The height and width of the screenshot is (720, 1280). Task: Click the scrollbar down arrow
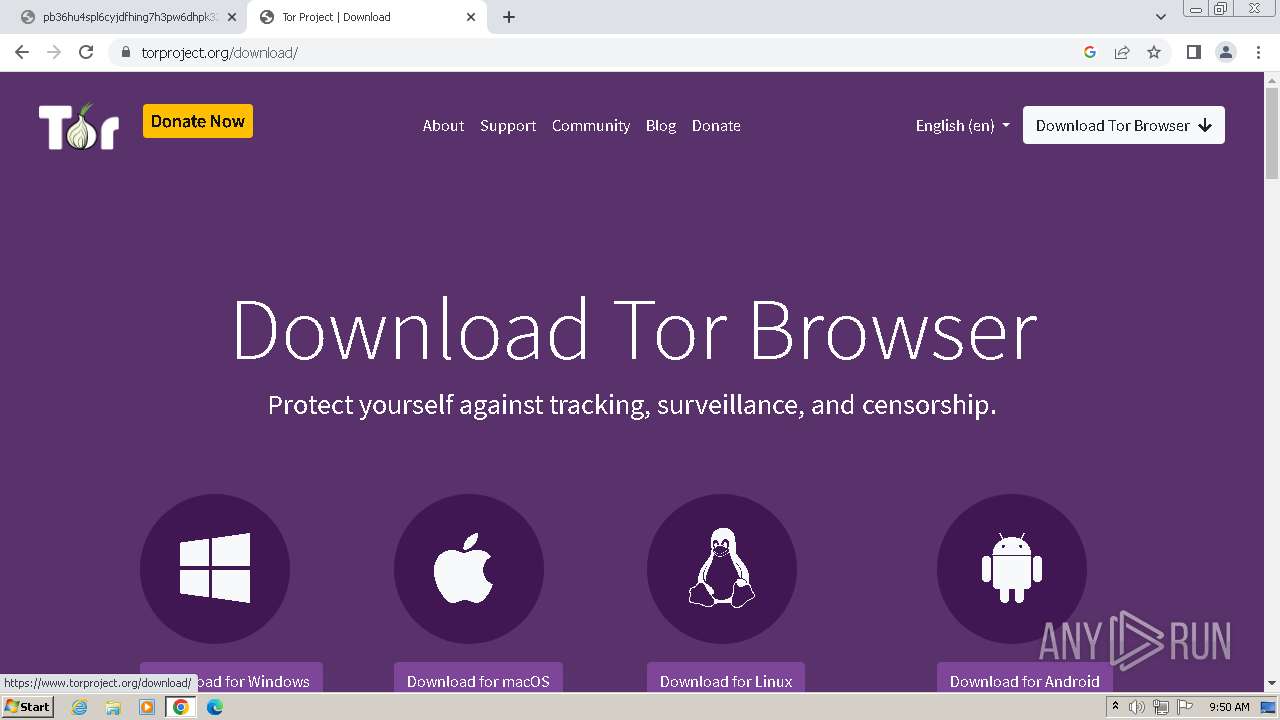tap(1271, 684)
